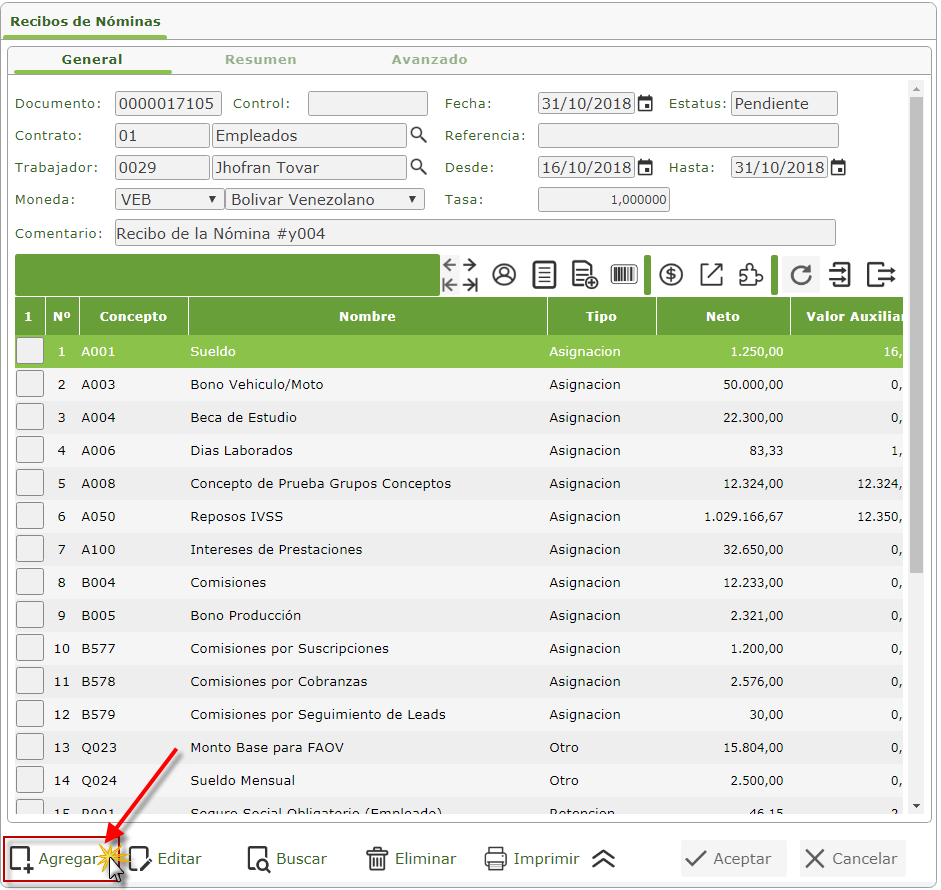Click the puzzle piece plugin icon
The width and height of the screenshot is (941, 890).
click(750, 275)
